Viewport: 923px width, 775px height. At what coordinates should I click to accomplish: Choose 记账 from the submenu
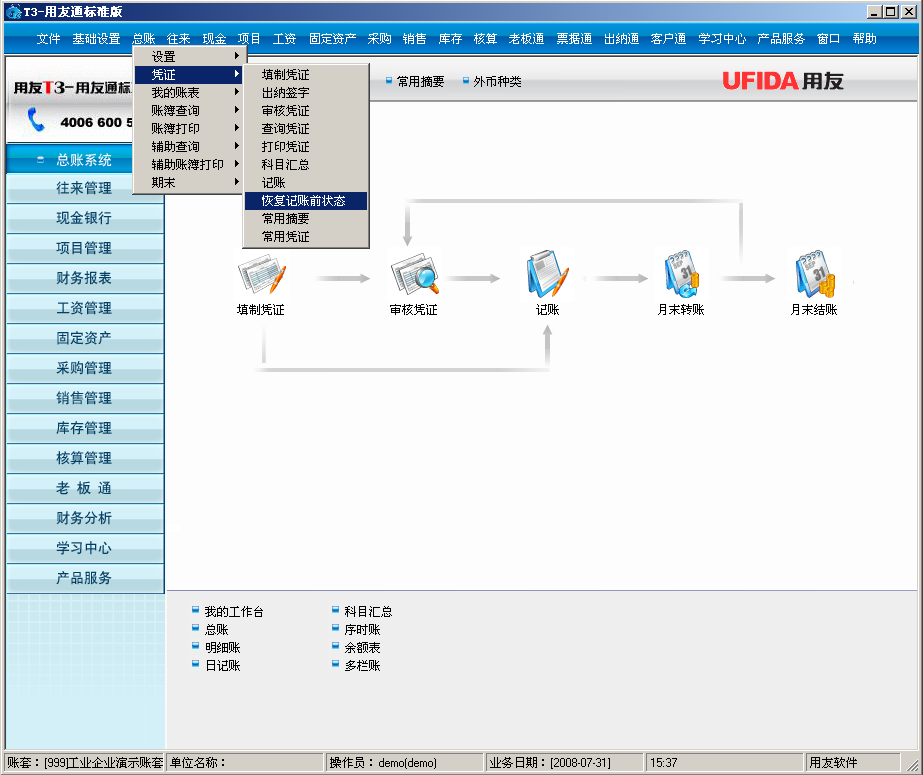pos(306,182)
